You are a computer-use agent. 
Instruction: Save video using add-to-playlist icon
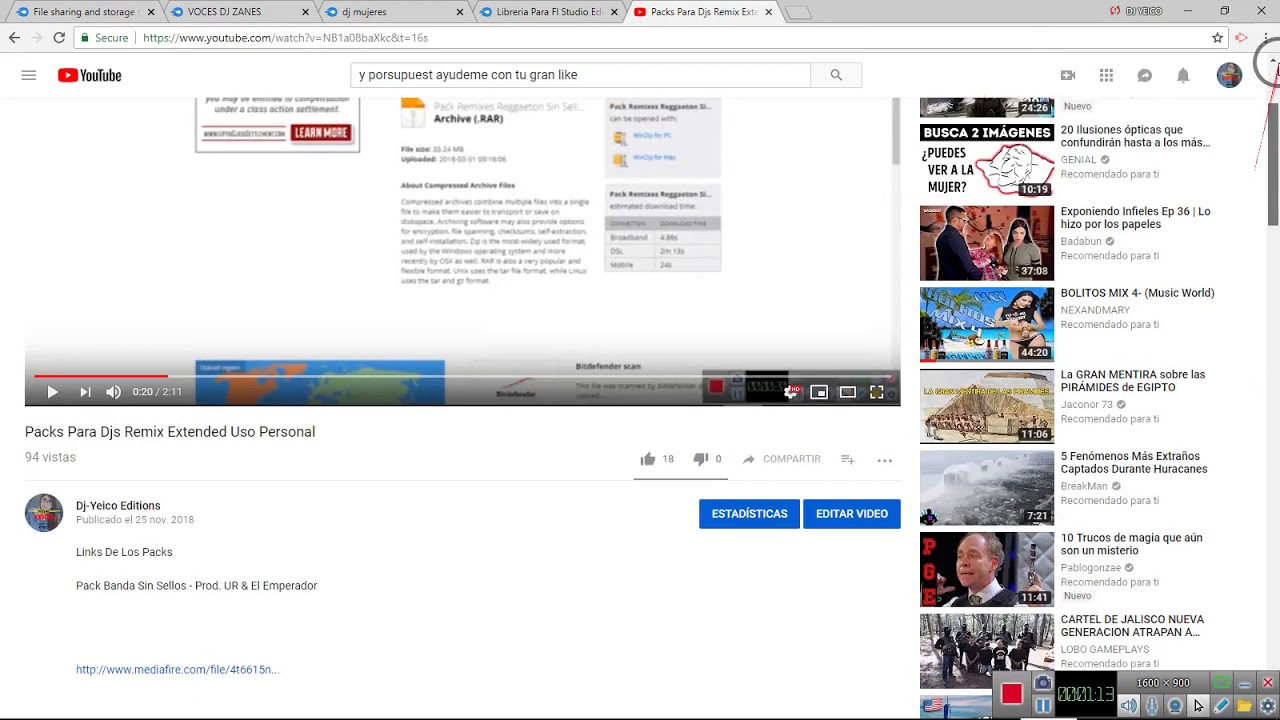click(847, 460)
